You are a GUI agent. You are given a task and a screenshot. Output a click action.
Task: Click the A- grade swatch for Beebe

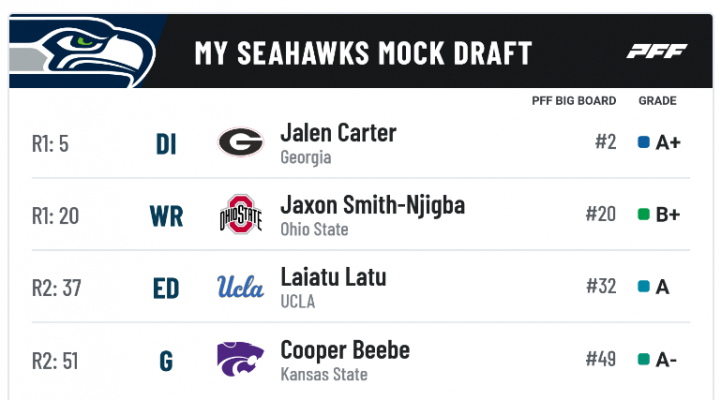click(x=644, y=359)
